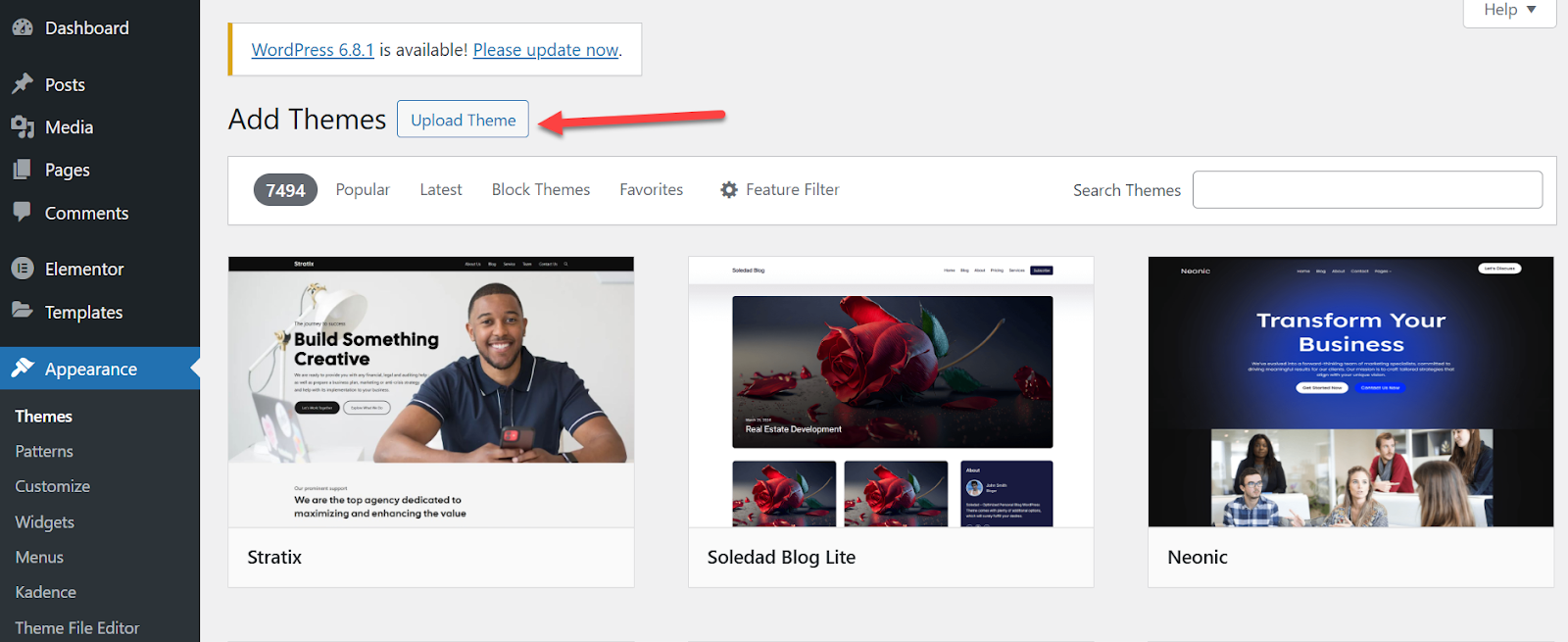Open the Menus submenu item

click(x=39, y=557)
